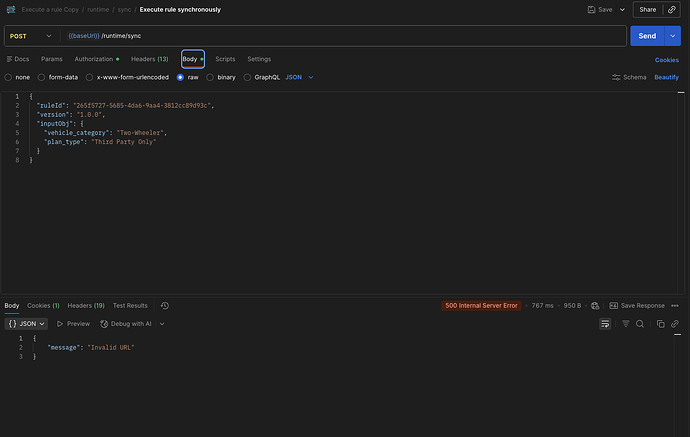Open Schema settings sliders icon
The width and height of the screenshot is (690, 437).
click(616, 77)
